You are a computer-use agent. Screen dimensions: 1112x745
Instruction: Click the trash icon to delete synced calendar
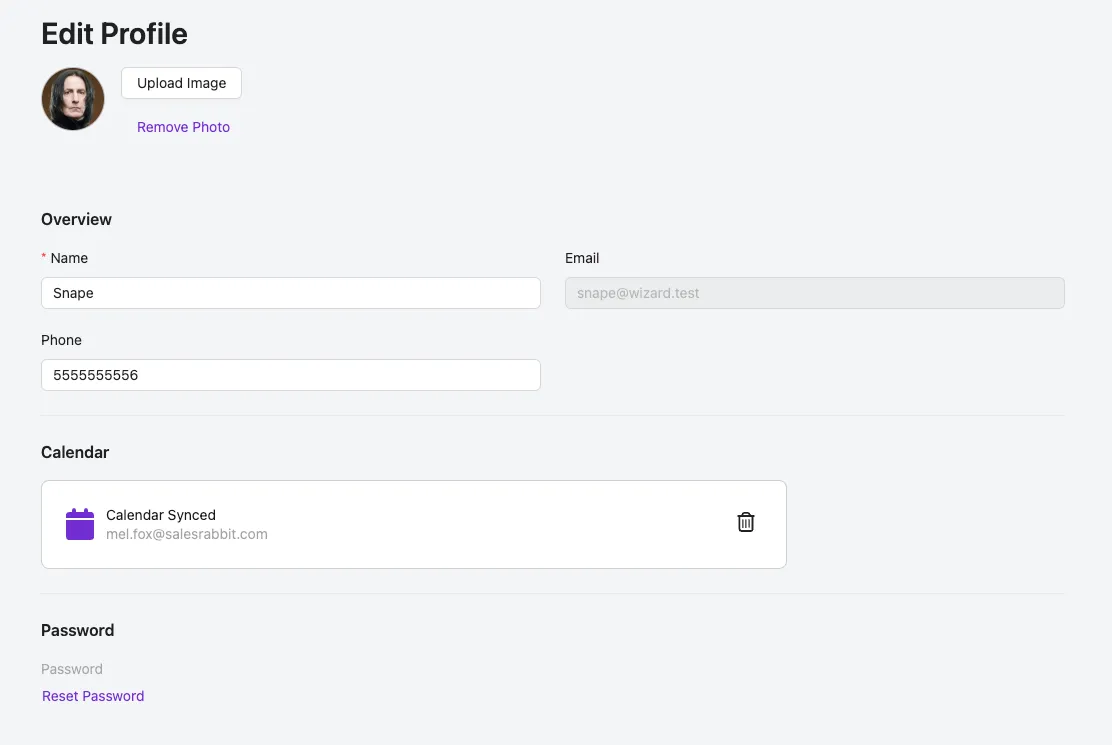[x=745, y=522]
